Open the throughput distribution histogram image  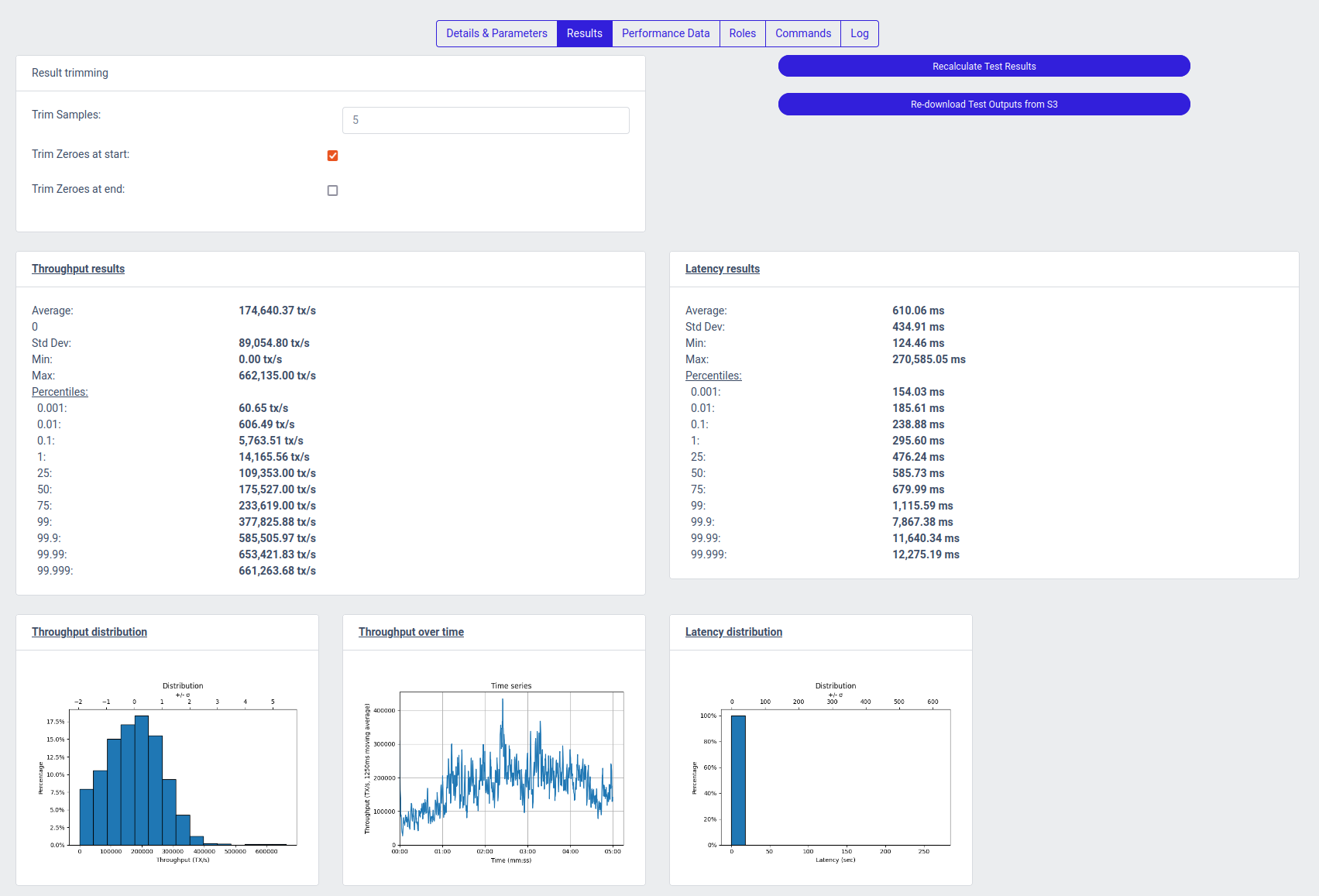click(x=167, y=772)
